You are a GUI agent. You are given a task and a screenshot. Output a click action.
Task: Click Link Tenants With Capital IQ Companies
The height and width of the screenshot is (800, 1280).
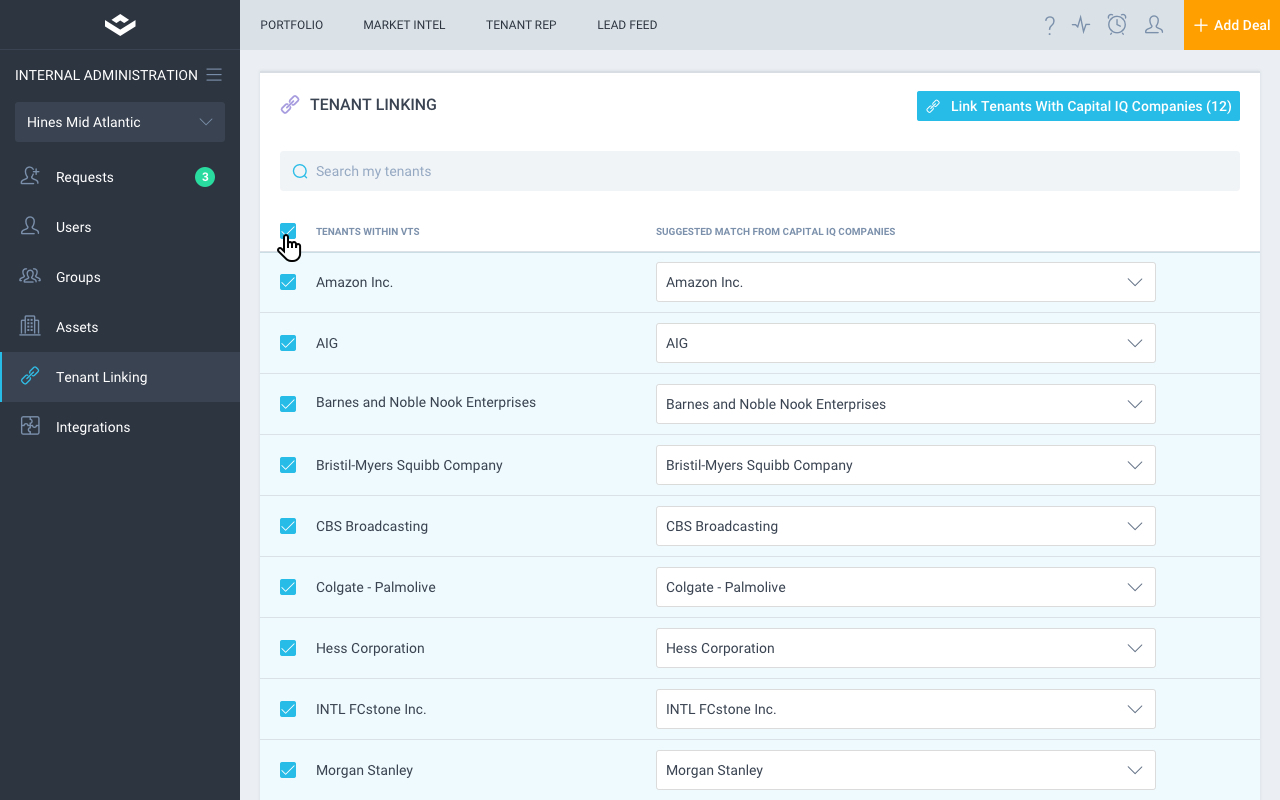[x=1078, y=106]
